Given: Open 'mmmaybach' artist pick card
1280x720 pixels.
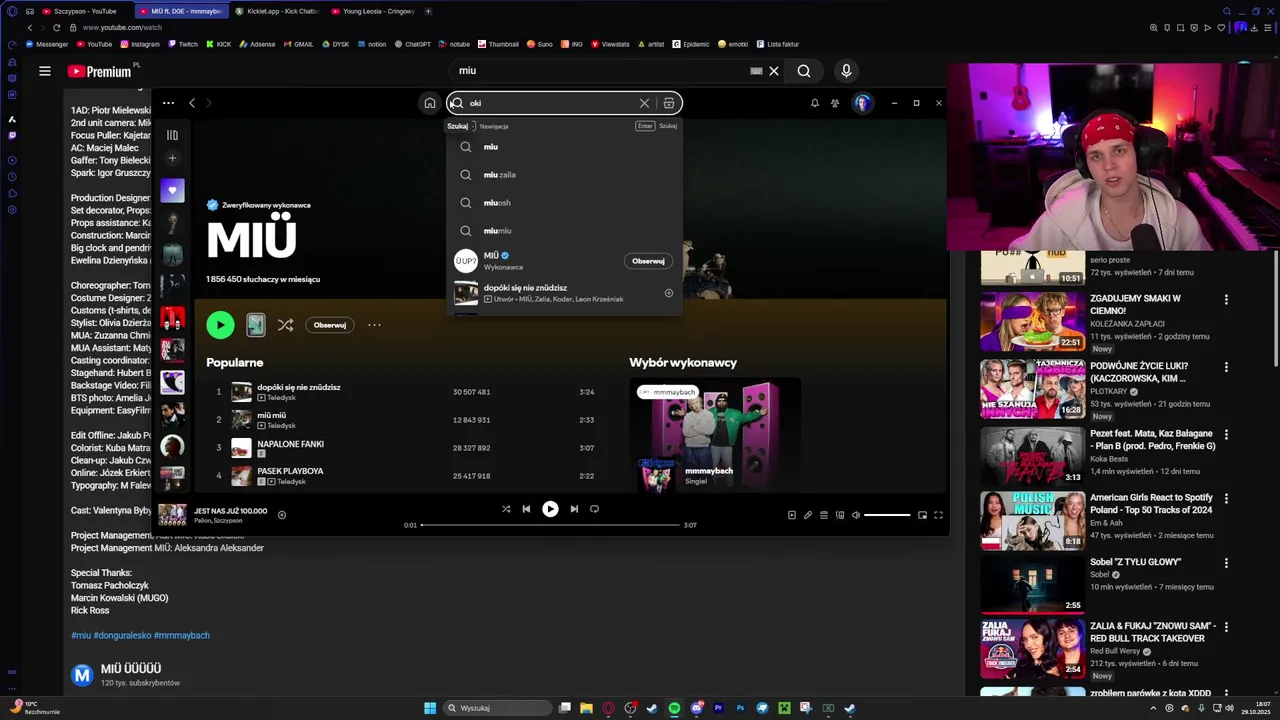Looking at the screenshot, I should point(714,435).
